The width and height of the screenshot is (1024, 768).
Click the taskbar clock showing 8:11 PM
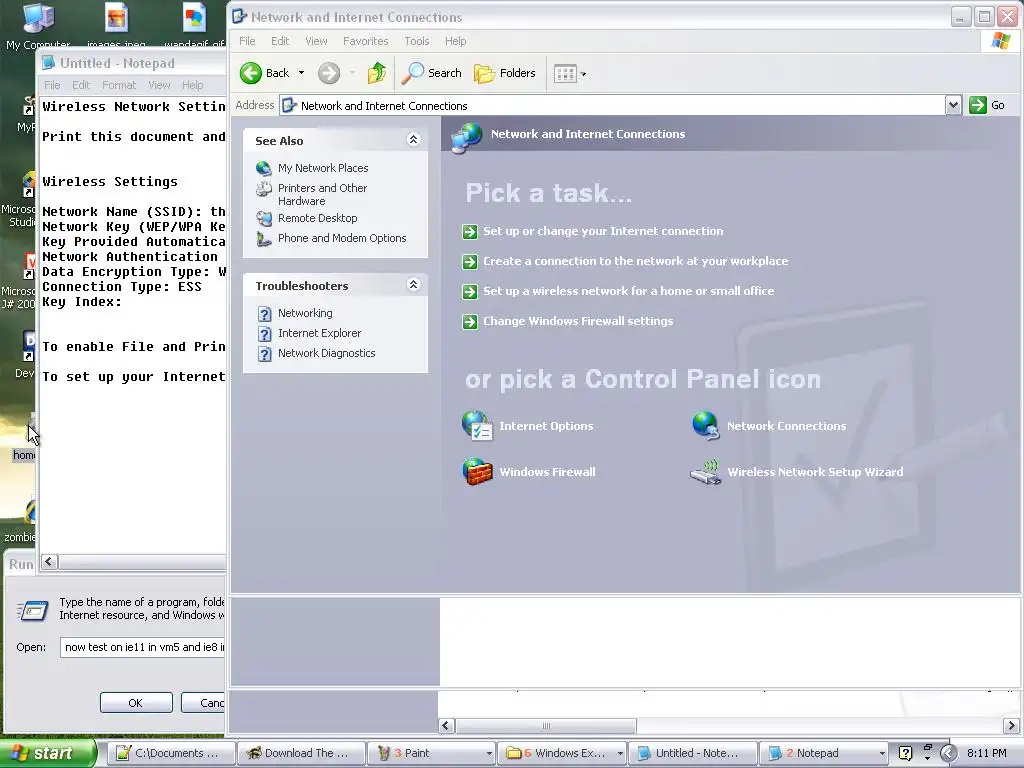[x=987, y=753]
